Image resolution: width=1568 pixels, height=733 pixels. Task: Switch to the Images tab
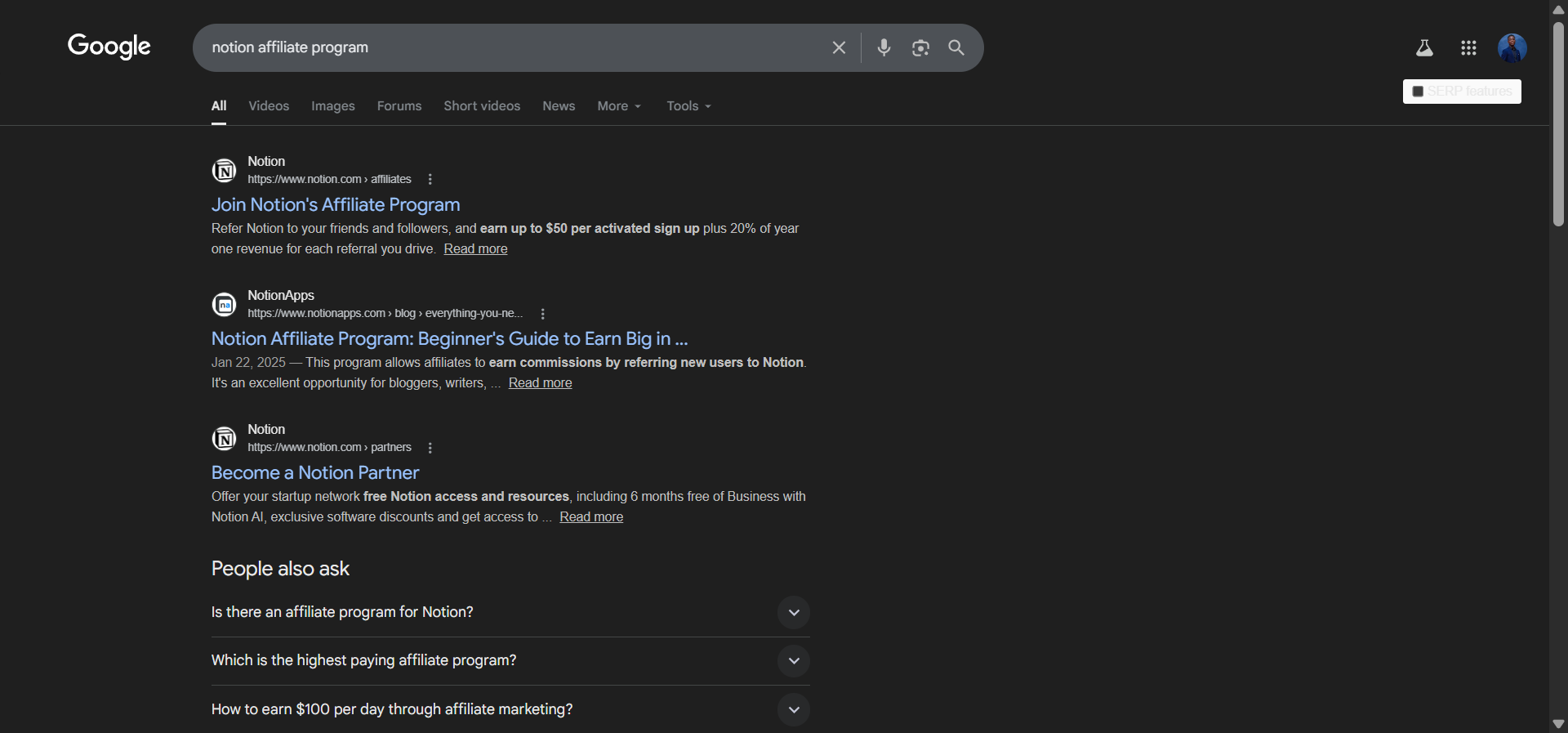click(333, 106)
